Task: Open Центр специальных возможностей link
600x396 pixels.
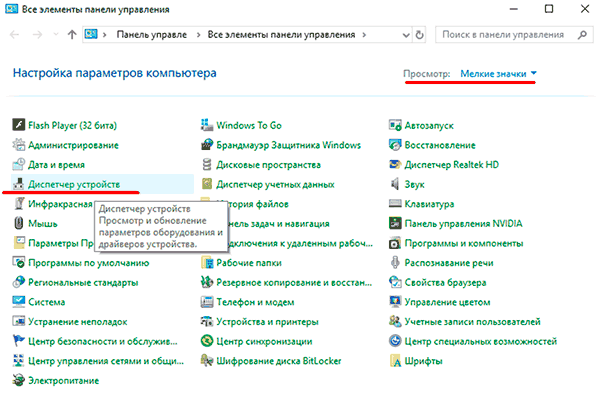Action: click(481, 341)
